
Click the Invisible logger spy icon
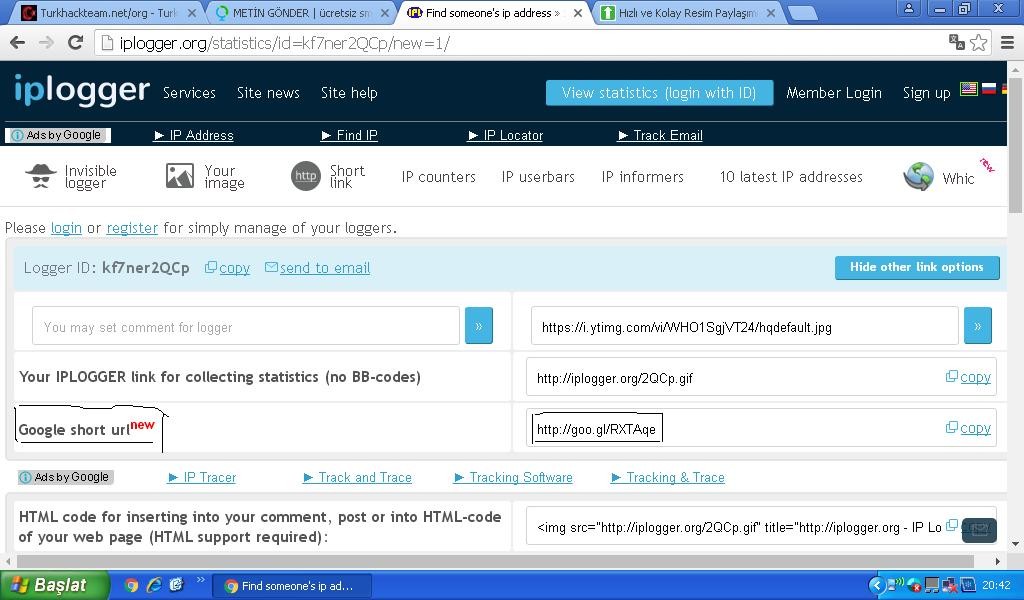[x=40, y=176]
